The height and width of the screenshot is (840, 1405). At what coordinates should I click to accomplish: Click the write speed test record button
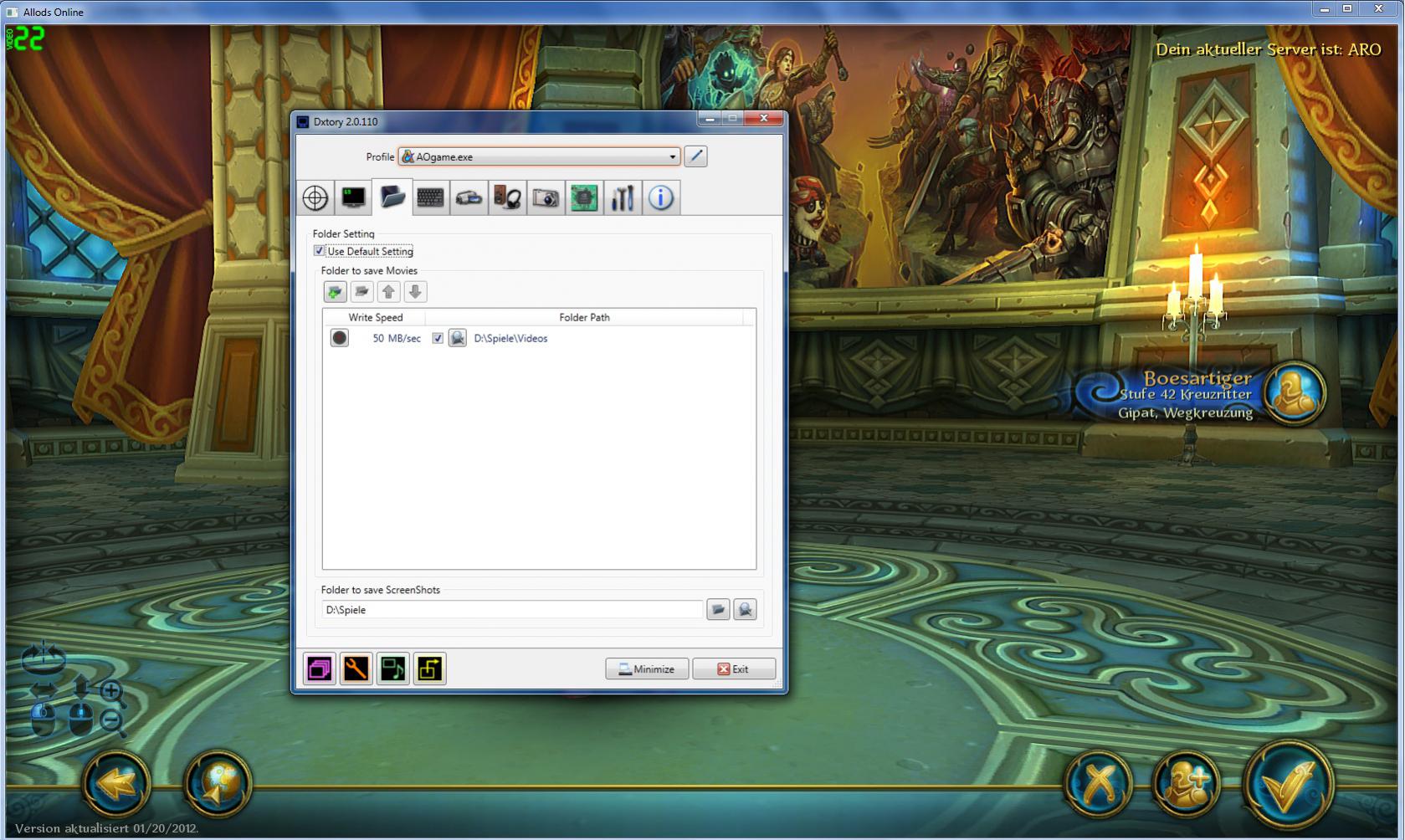click(x=339, y=338)
